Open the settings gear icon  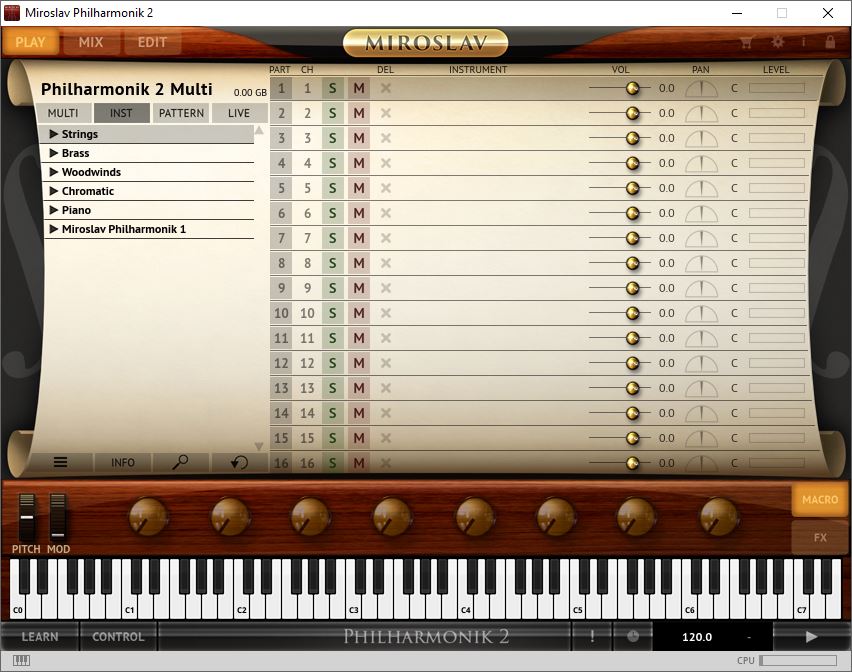click(778, 42)
